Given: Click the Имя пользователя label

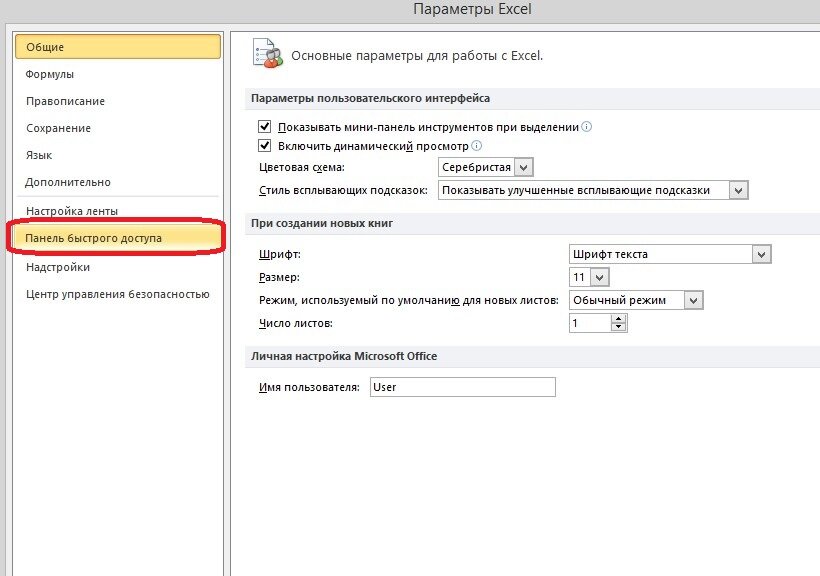Looking at the screenshot, I should point(309,387).
